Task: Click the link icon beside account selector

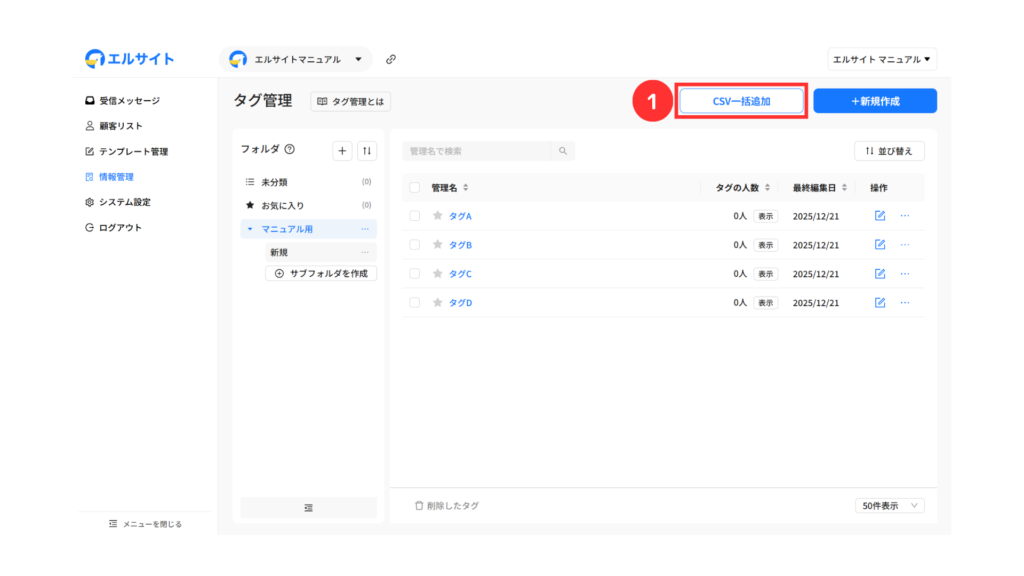Action: (x=391, y=59)
